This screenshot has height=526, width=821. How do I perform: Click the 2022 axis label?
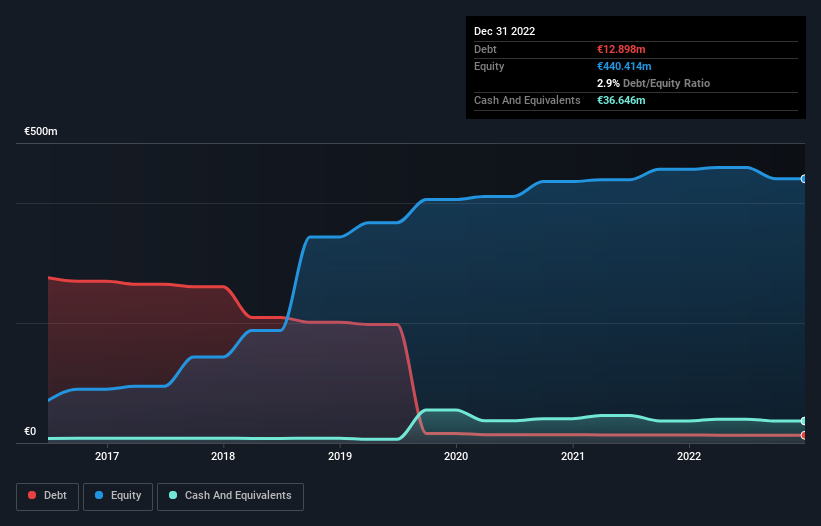tap(689, 456)
